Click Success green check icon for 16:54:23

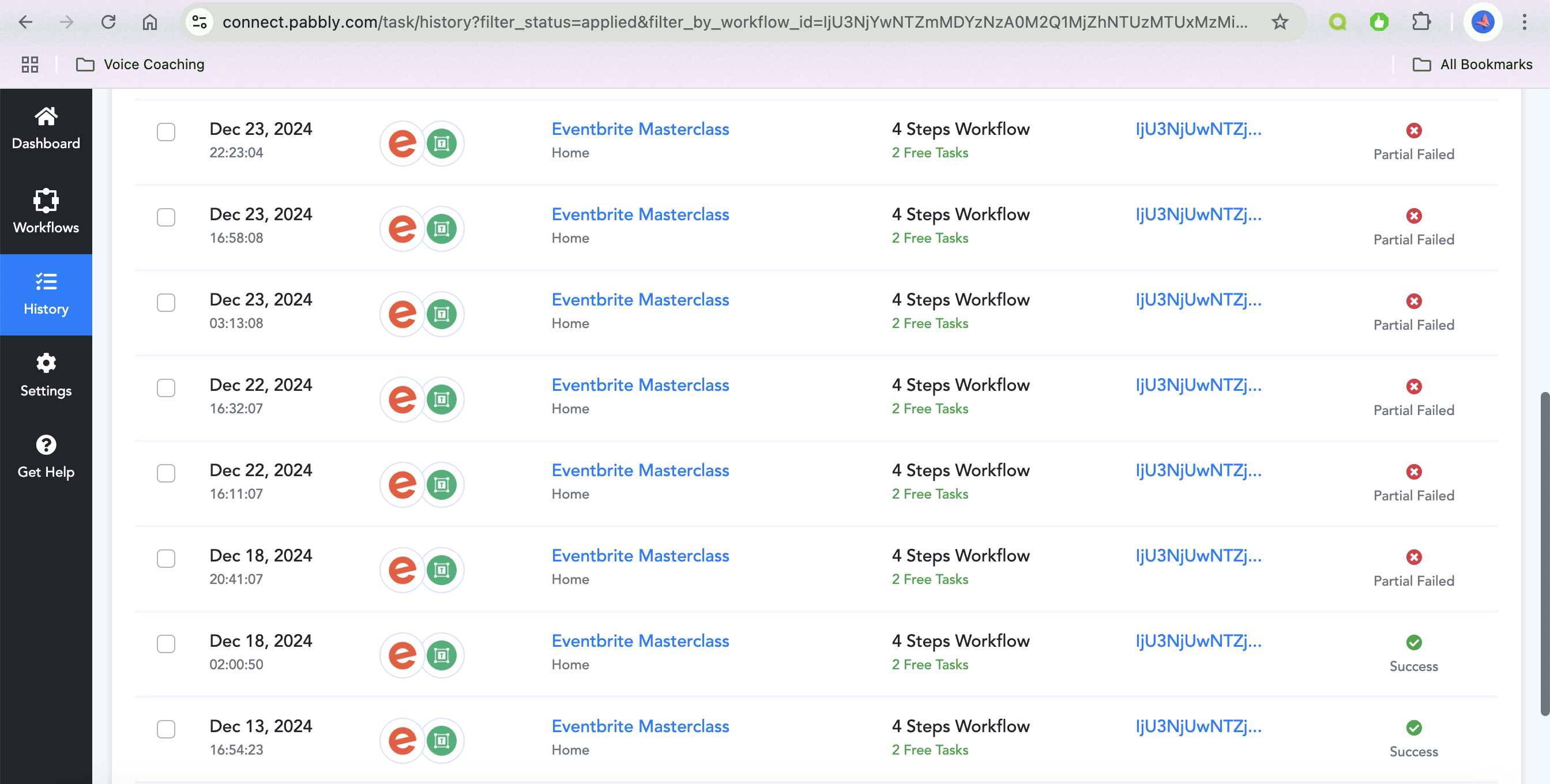coord(1413,728)
